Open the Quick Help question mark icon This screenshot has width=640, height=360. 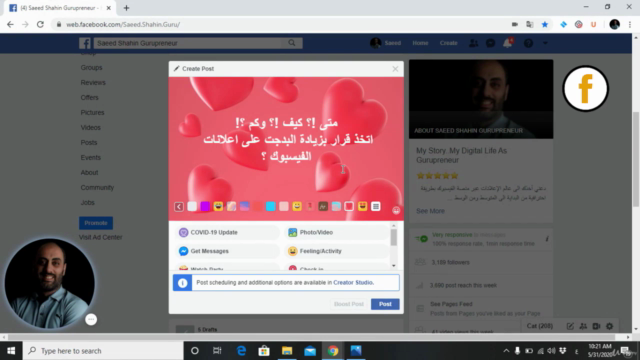pyautogui.click(x=528, y=43)
